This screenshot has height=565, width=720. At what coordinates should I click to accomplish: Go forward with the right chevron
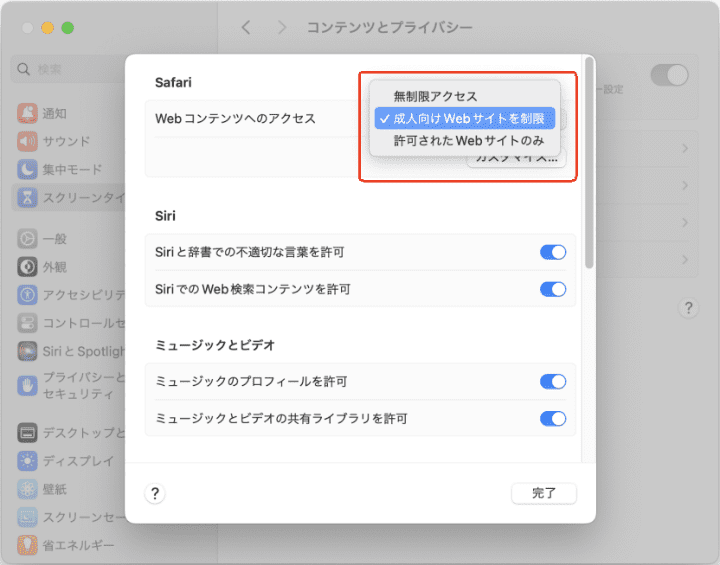click(282, 28)
